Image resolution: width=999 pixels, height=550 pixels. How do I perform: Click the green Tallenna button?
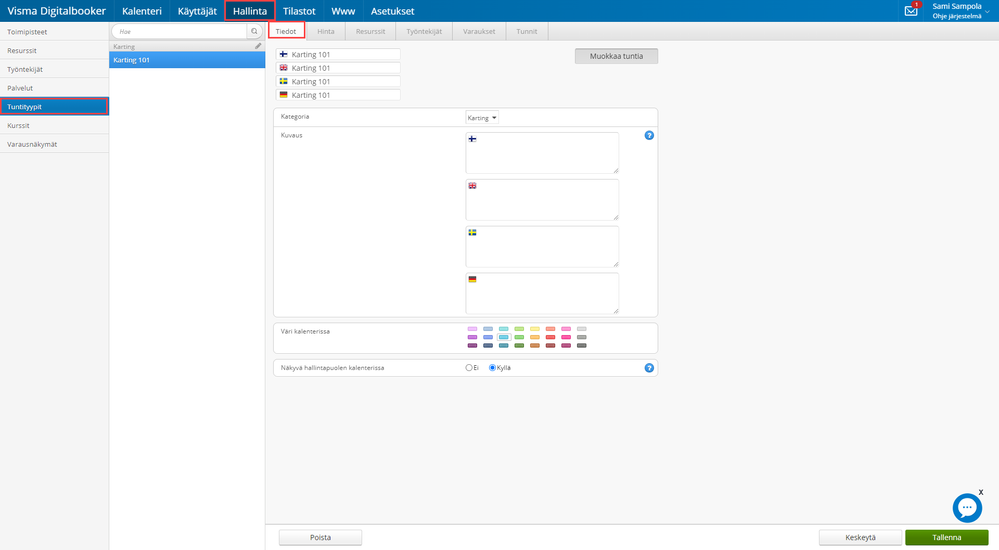click(x=947, y=537)
